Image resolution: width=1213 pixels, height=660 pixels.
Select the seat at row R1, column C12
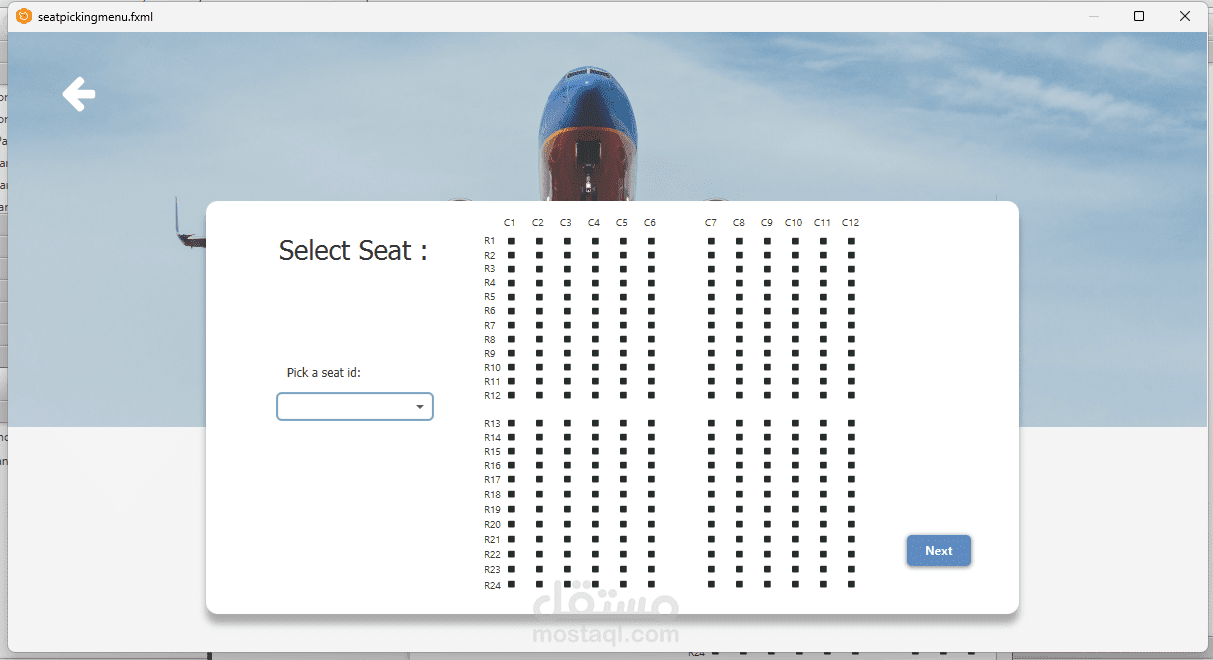(x=851, y=241)
